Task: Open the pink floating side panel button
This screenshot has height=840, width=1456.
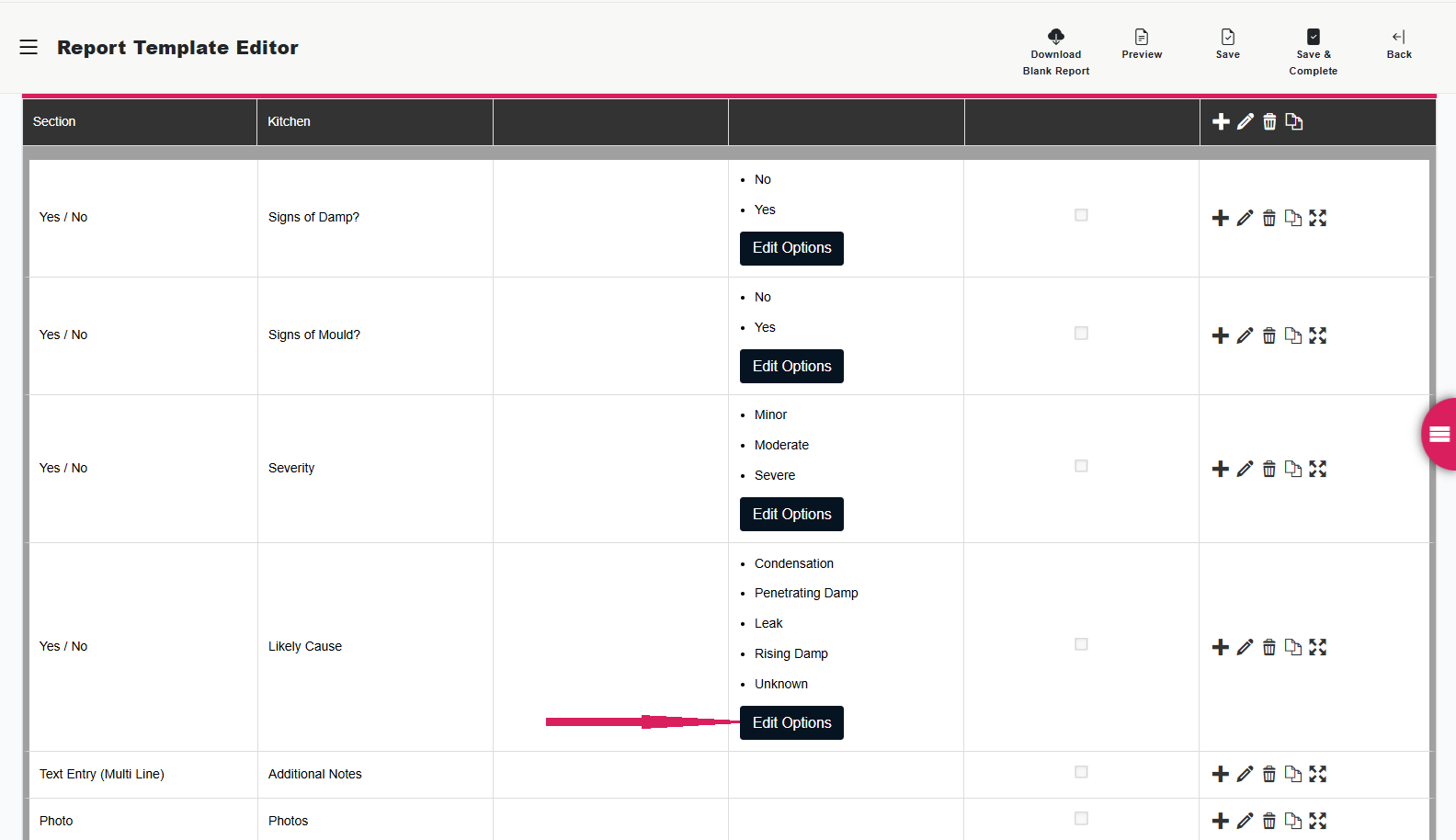Action: [x=1439, y=435]
